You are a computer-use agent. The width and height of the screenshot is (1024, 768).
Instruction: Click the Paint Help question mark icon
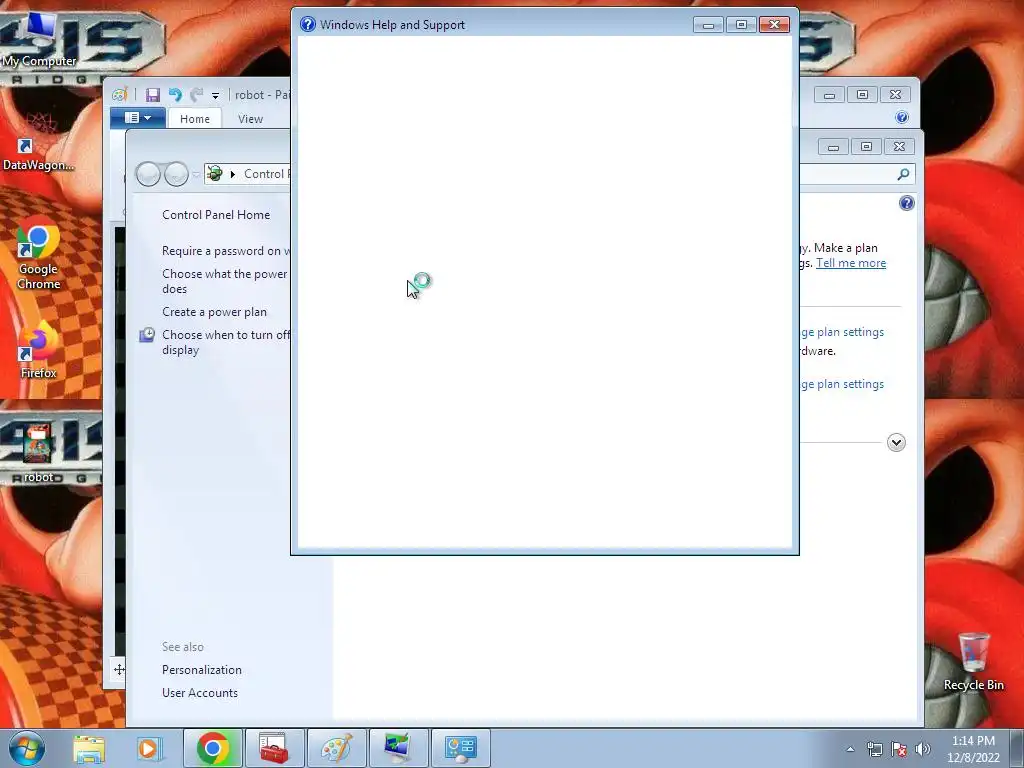(902, 118)
